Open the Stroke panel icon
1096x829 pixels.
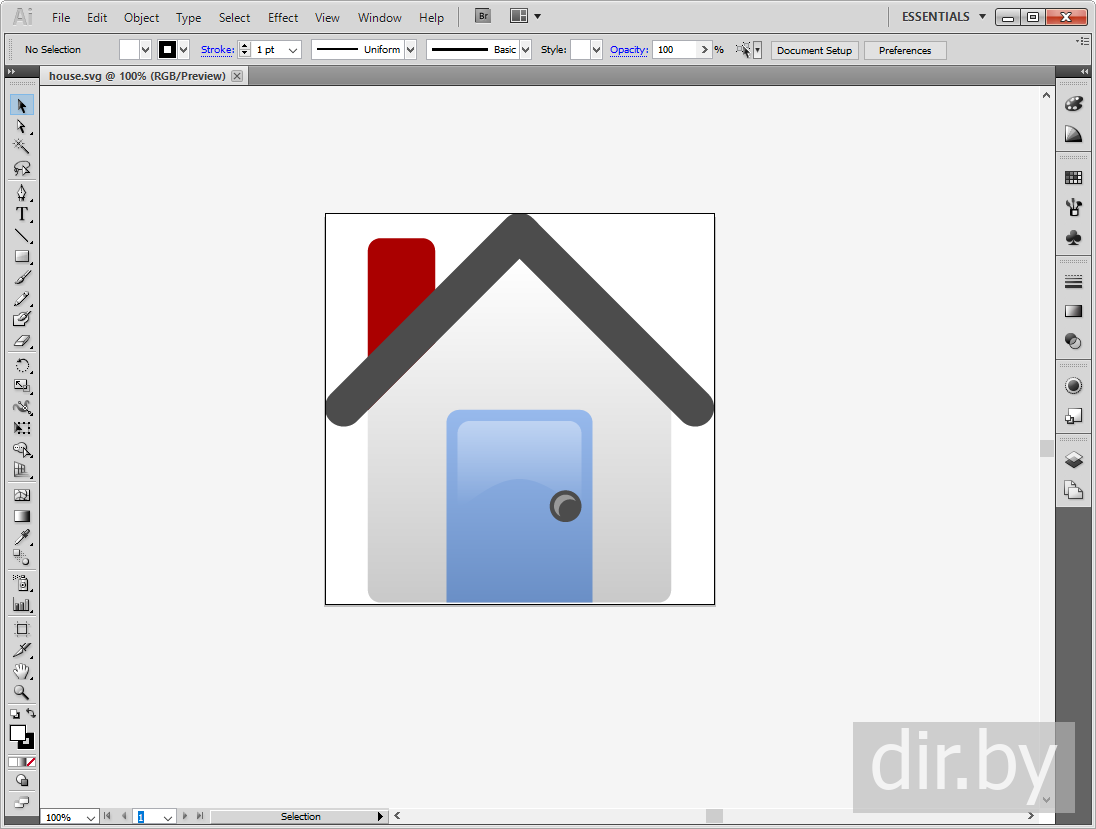pyautogui.click(x=1074, y=281)
